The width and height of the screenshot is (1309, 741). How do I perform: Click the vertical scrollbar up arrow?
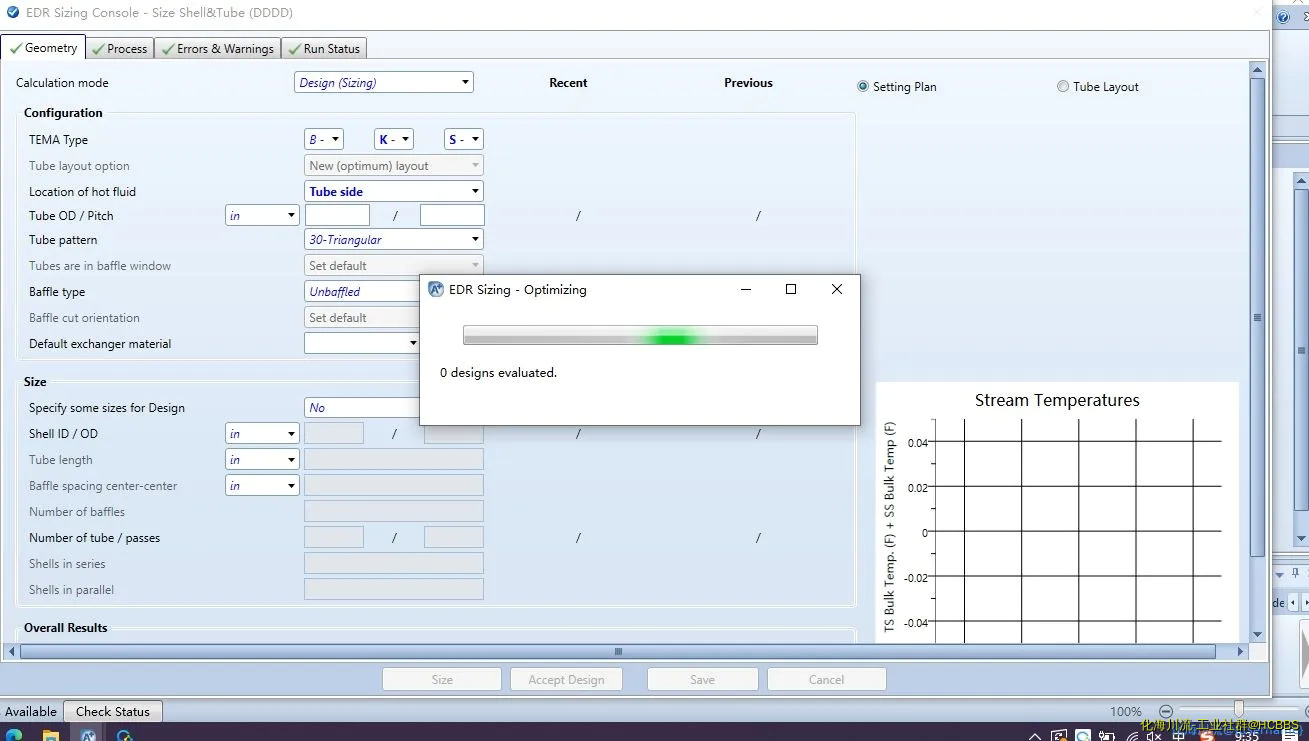(x=1257, y=69)
